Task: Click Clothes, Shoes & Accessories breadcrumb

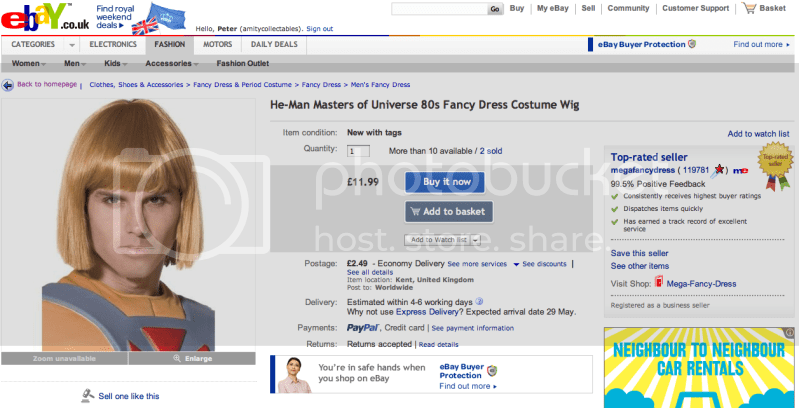Action: pyautogui.click(x=136, y=85)
